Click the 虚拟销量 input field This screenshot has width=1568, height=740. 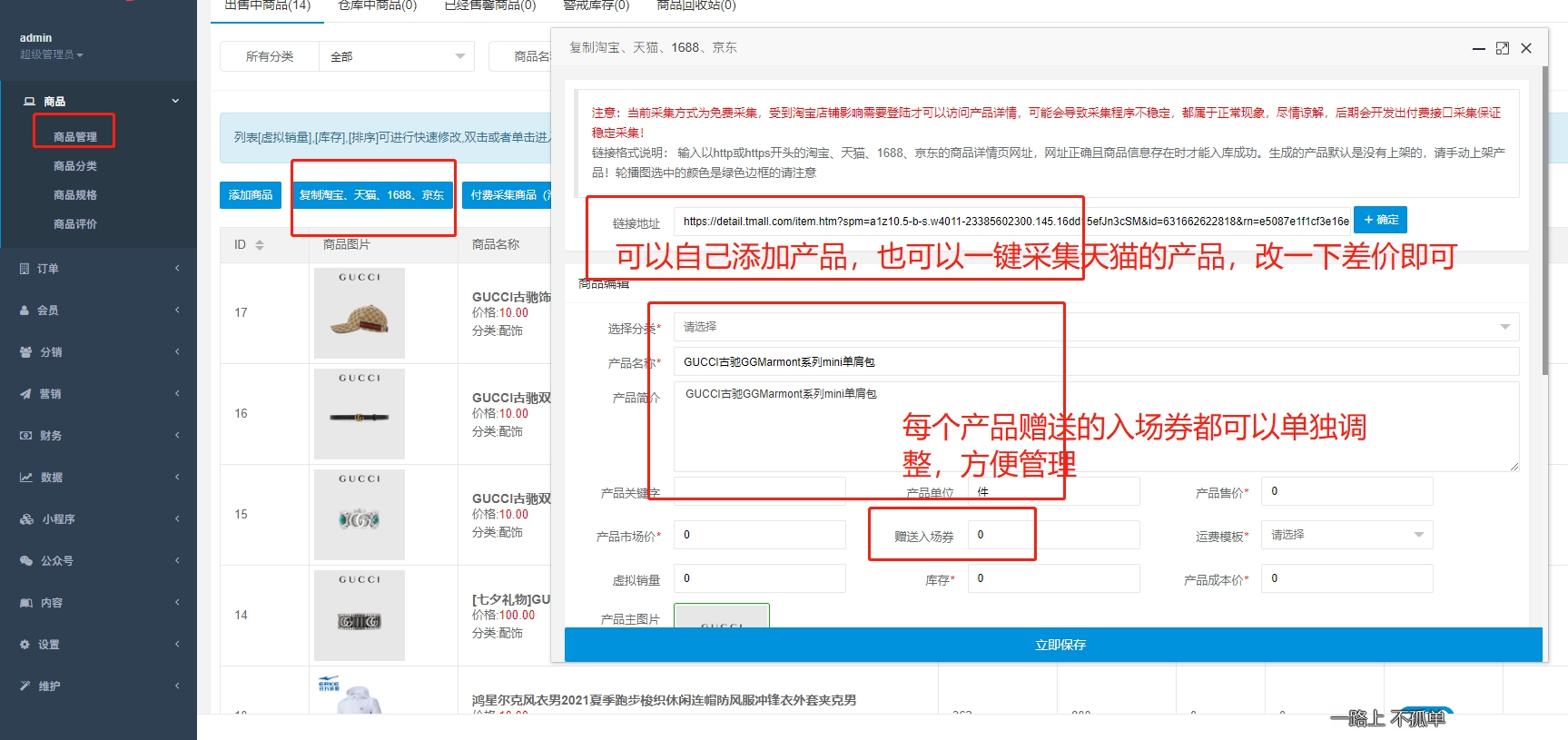coord(759,578)
